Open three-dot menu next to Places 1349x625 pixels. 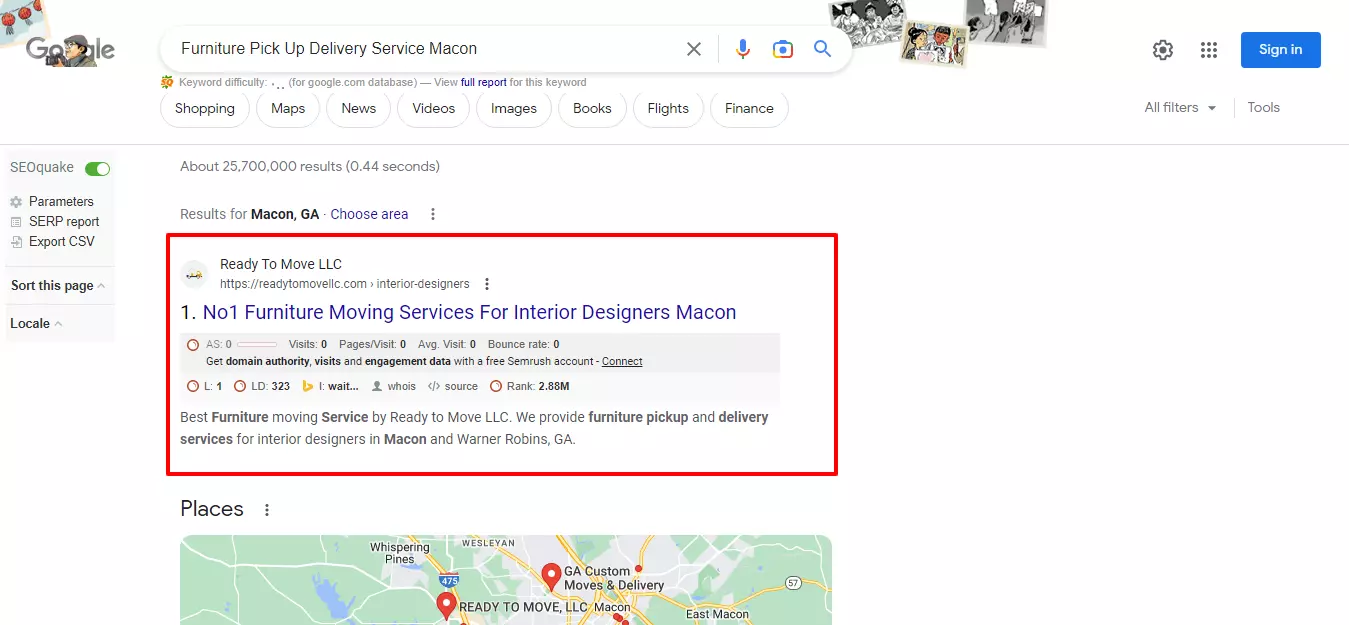point(267,510)
